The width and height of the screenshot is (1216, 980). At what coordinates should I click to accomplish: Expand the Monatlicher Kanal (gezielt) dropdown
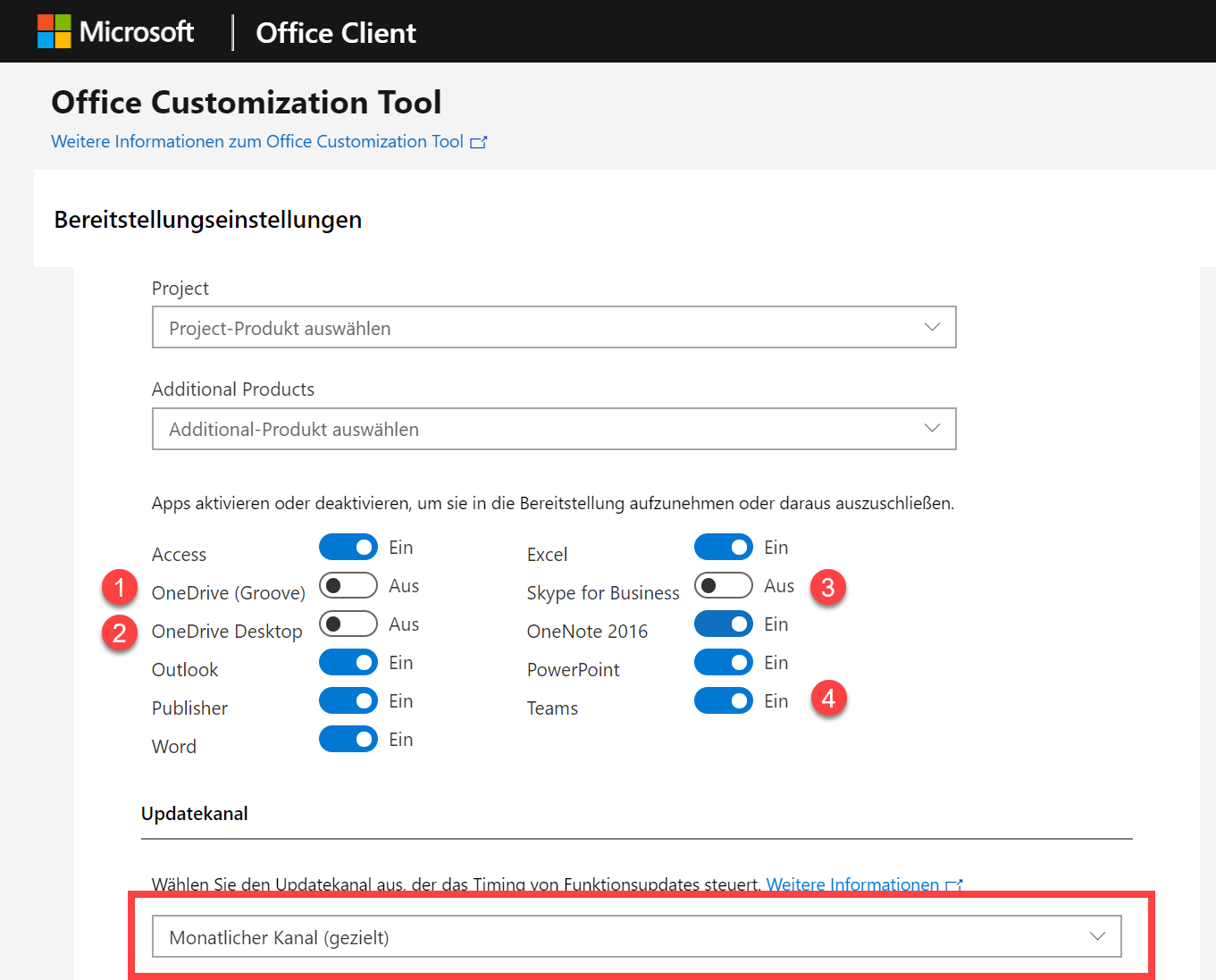pyautogui.click(x=637, y=936)
